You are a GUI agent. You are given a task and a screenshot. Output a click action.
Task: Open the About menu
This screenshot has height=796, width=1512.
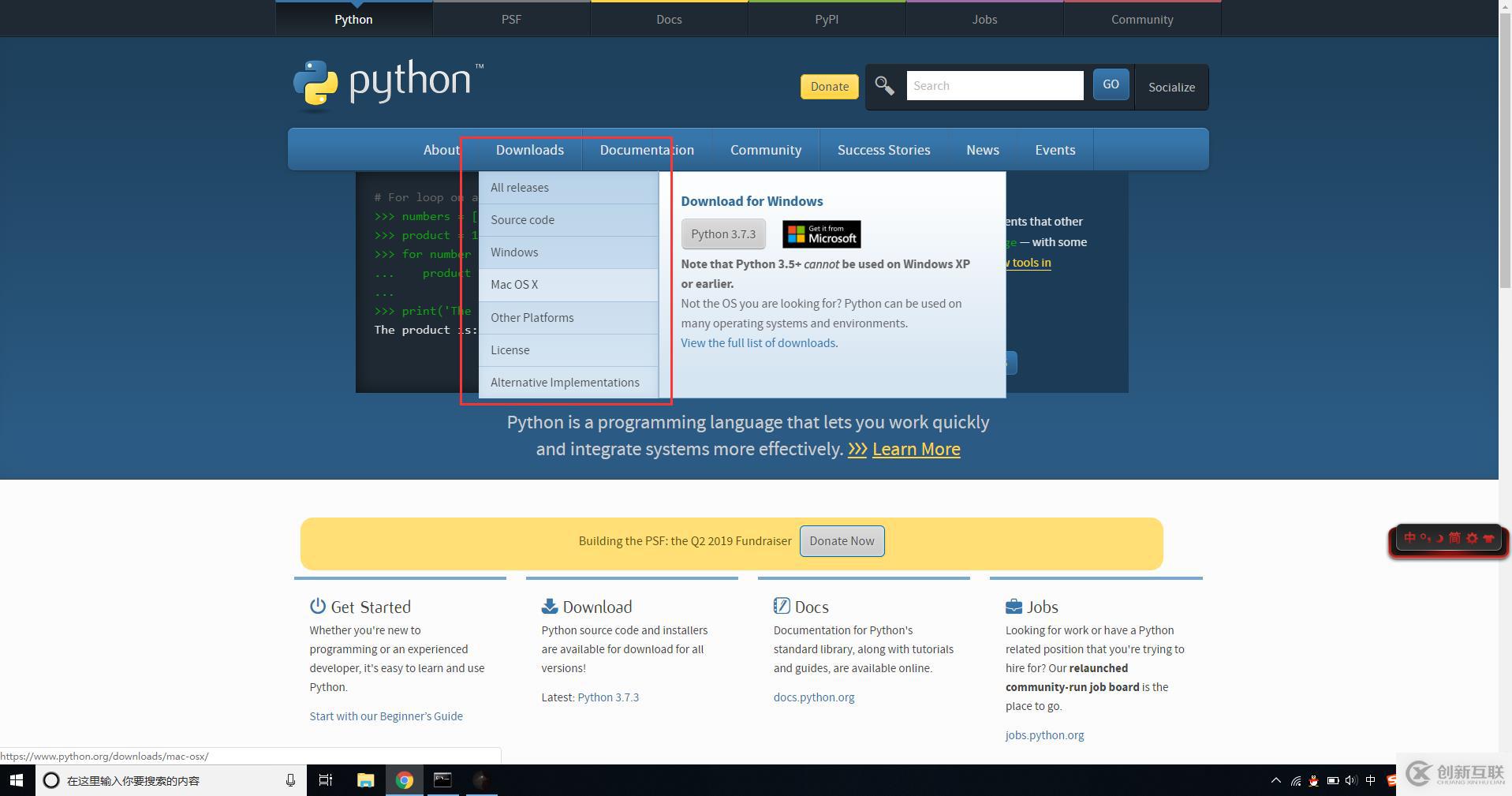(441, 150)
